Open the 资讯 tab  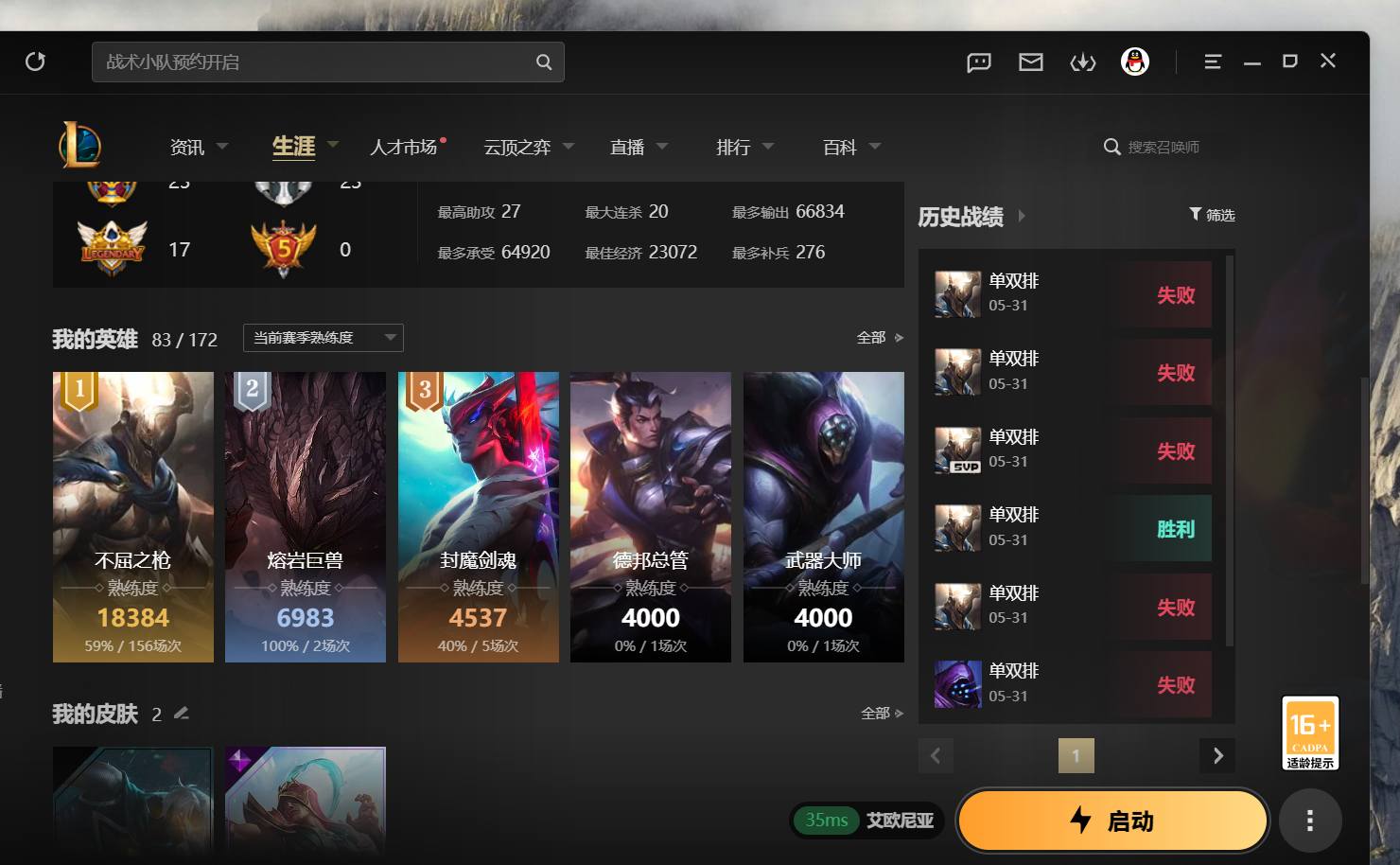187,147
